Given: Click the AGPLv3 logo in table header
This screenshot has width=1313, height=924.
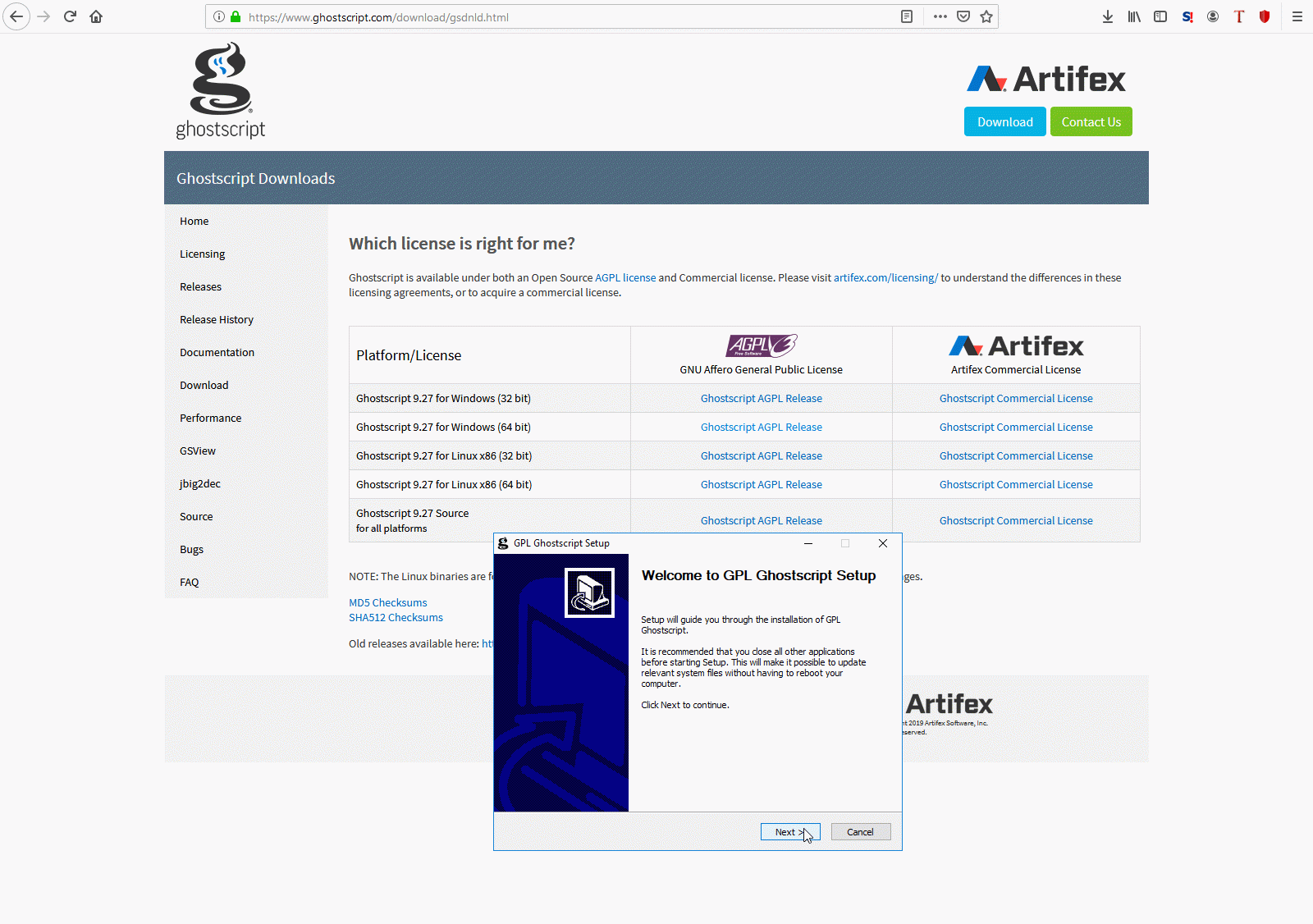Looking at the screenshot, I should (762, 345).
